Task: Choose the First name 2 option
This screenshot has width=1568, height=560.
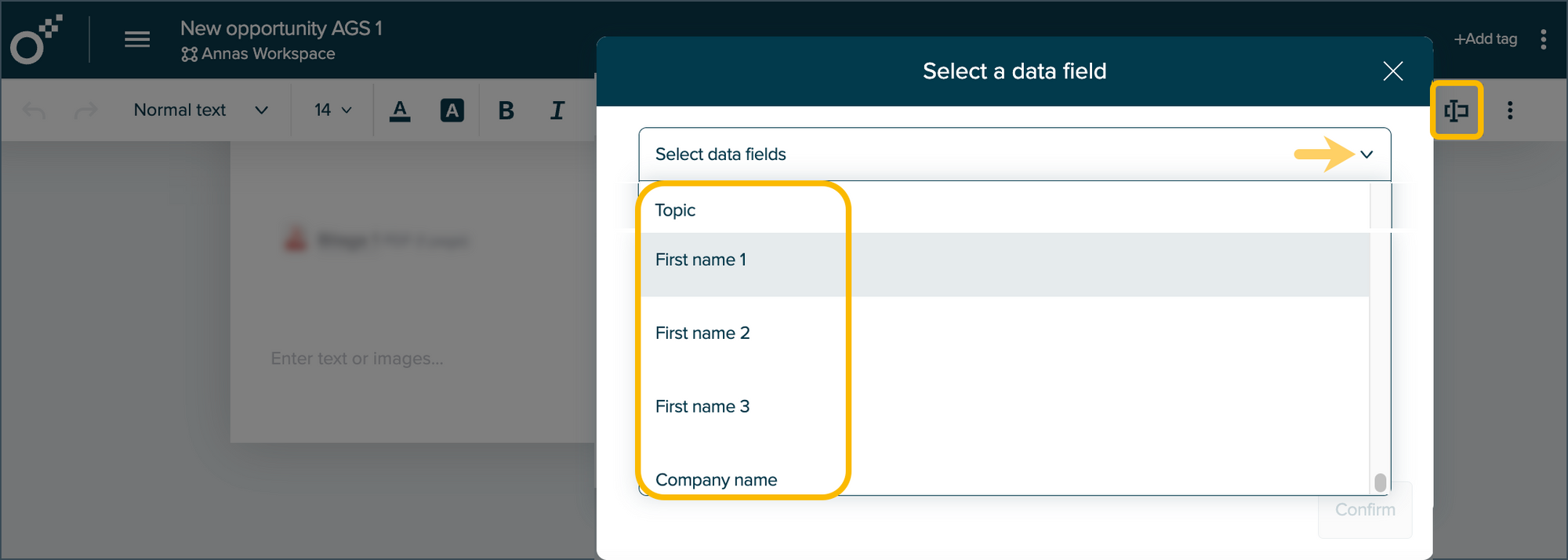Action: point(1005,333)
